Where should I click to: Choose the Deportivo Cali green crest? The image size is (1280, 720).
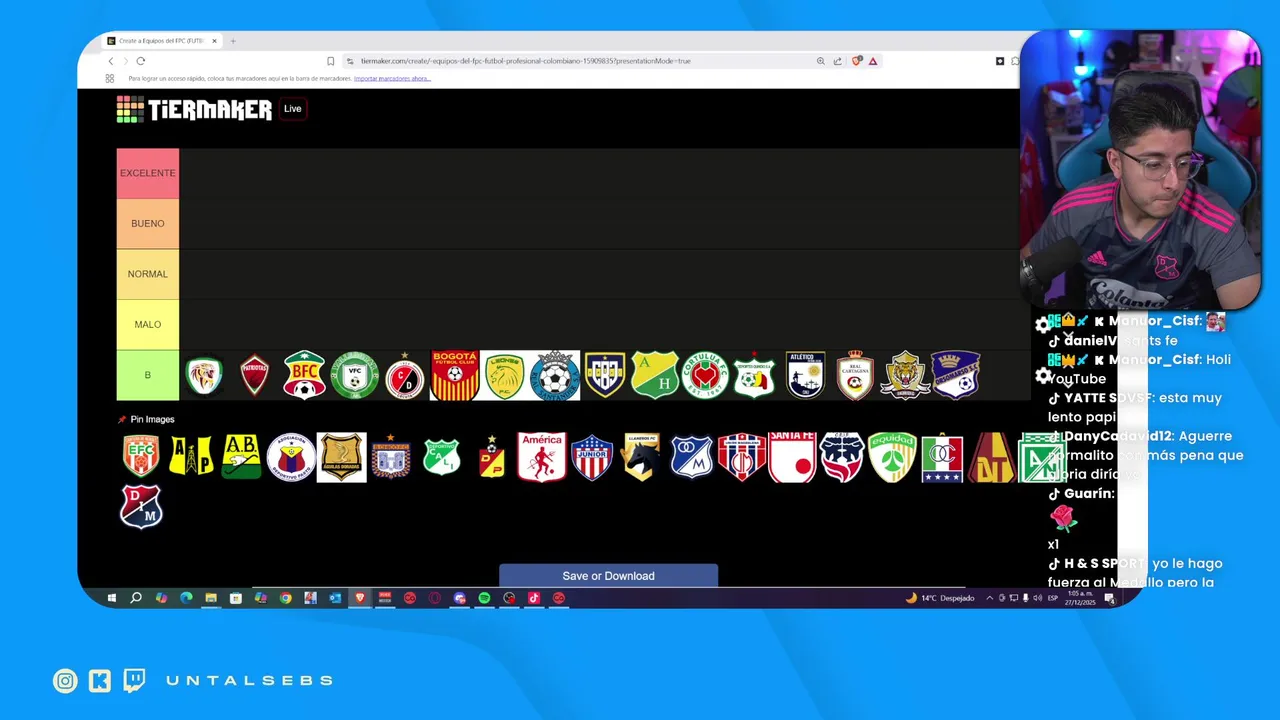pos(441,457)
